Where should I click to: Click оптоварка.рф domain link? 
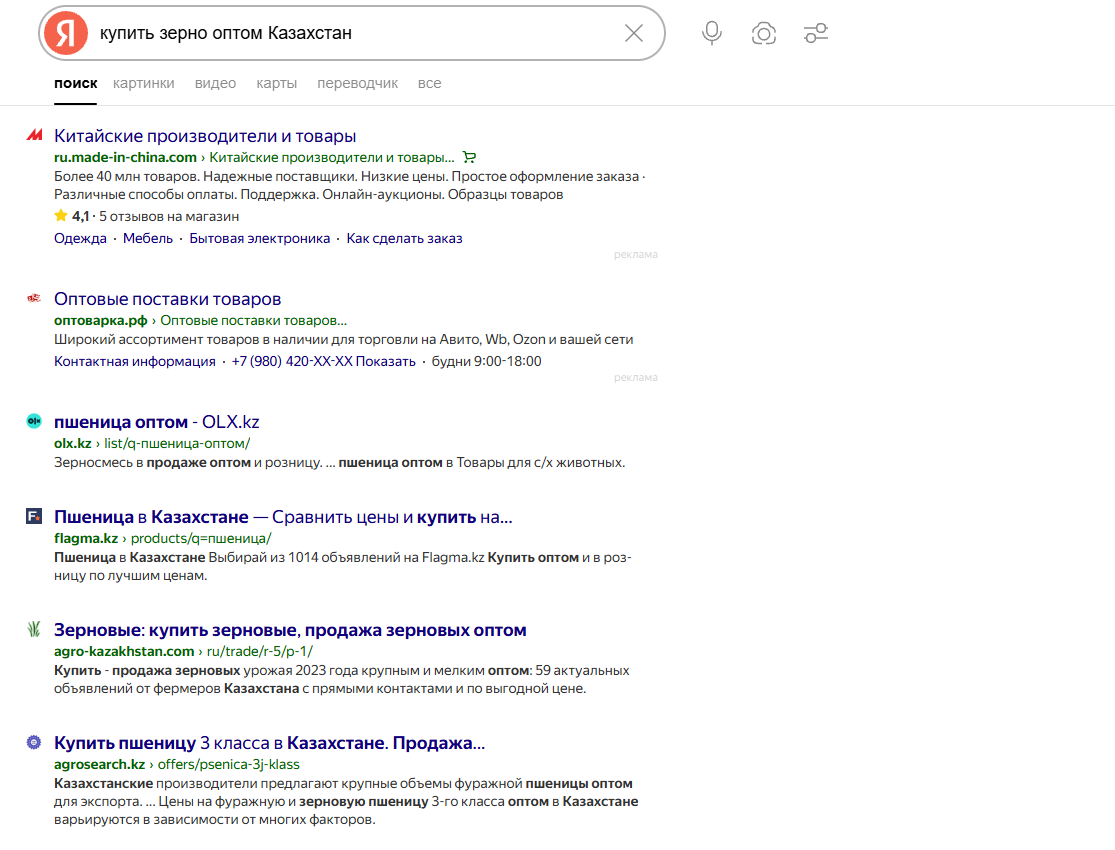[x=100, y=320]
